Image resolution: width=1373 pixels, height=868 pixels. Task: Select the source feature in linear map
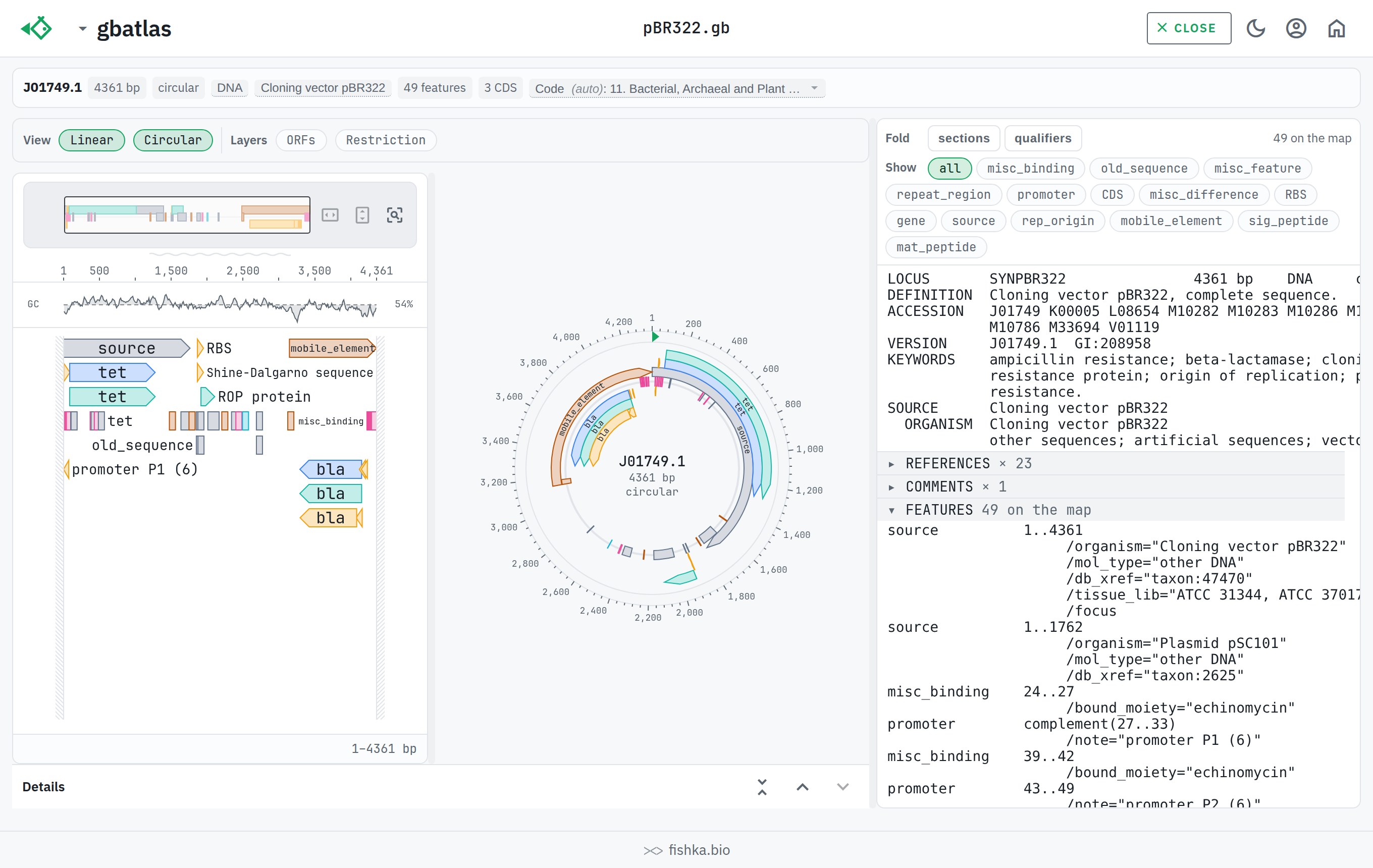[127, 348]
